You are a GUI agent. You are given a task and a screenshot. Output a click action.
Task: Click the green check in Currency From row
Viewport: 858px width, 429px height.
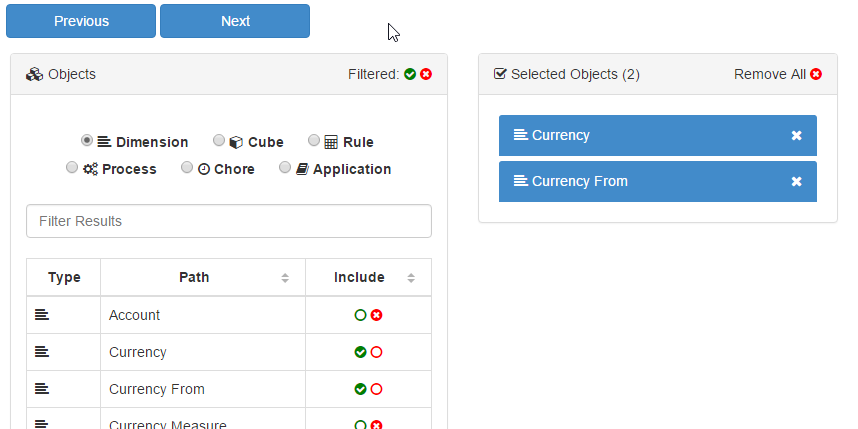click(x=360, y=389)
